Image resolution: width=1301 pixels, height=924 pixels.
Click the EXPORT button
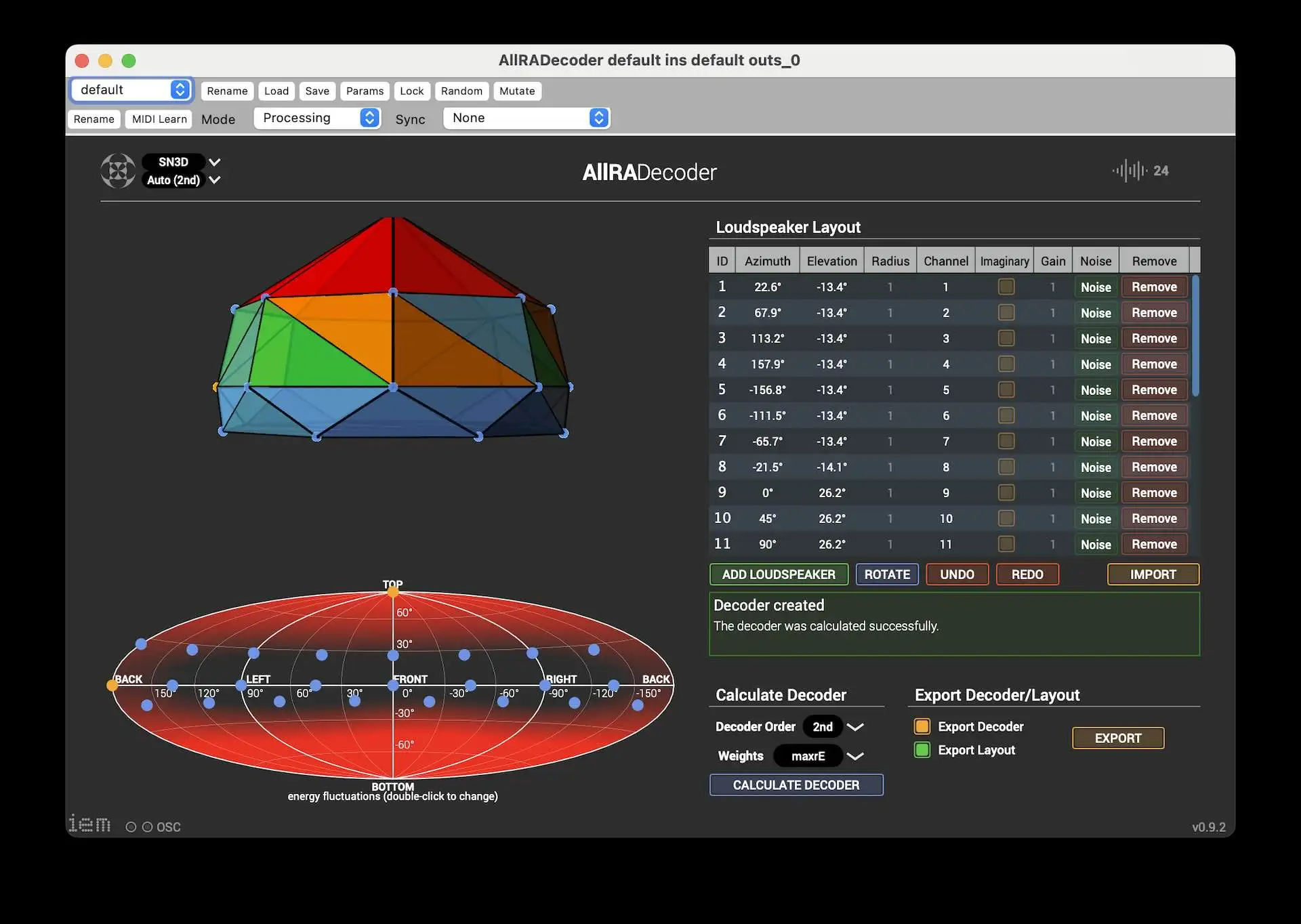click(x=1118, y=738)
